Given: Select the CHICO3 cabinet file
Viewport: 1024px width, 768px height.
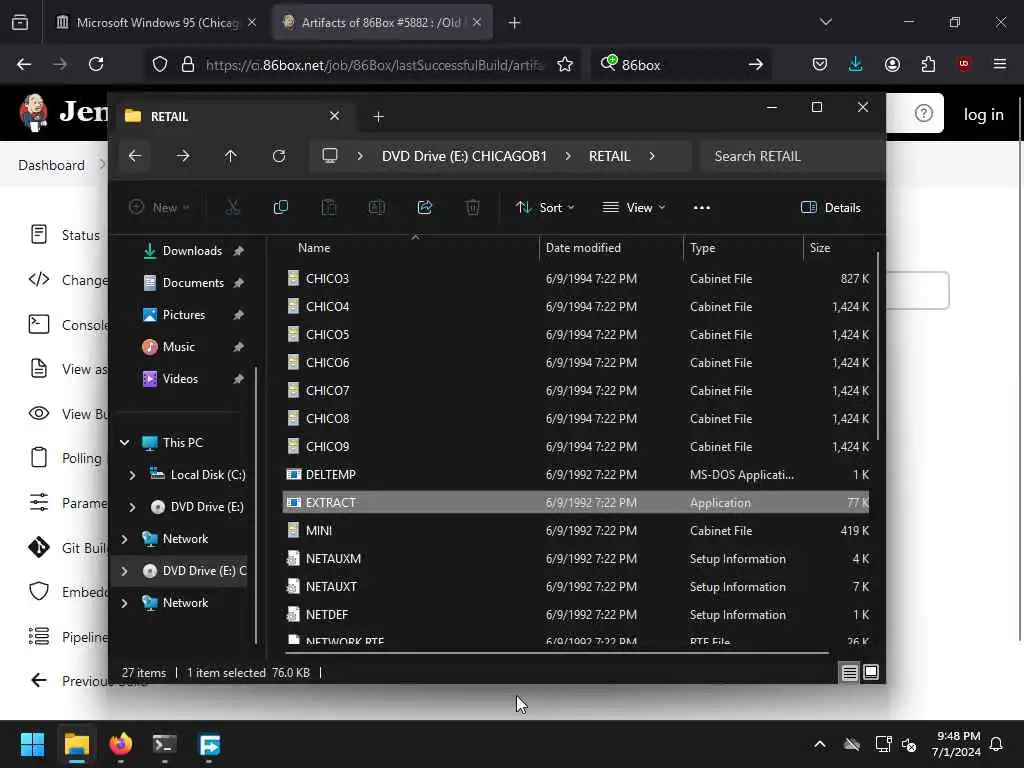Looking at the screenshot, I should [575, 278].
